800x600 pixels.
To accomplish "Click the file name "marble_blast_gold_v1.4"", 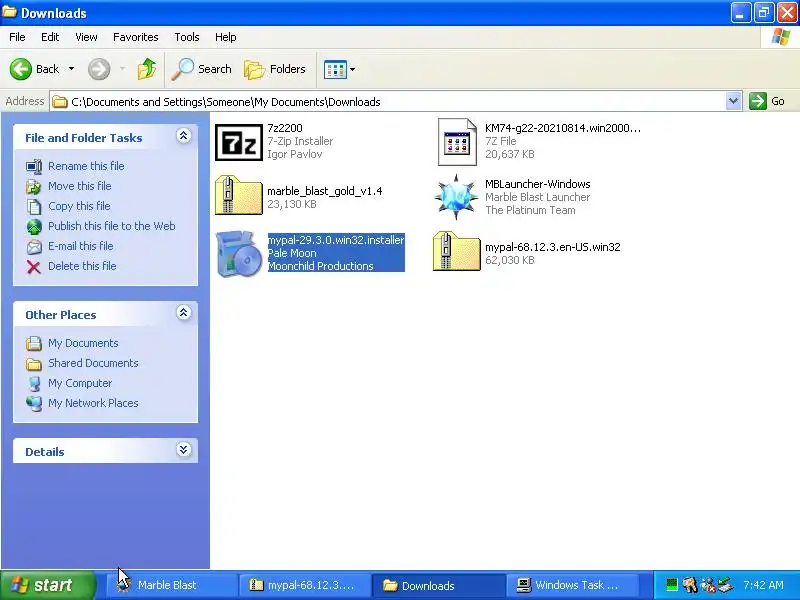I will 324,191.
